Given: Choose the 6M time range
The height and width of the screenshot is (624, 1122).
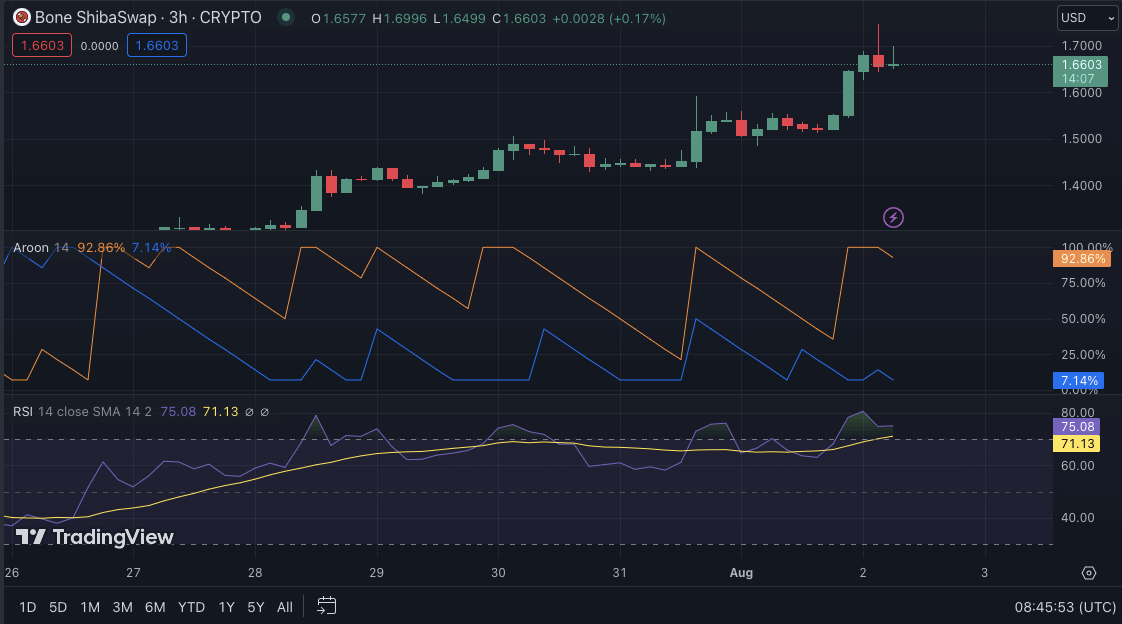Looking at the screenshot, I should 155,607.
